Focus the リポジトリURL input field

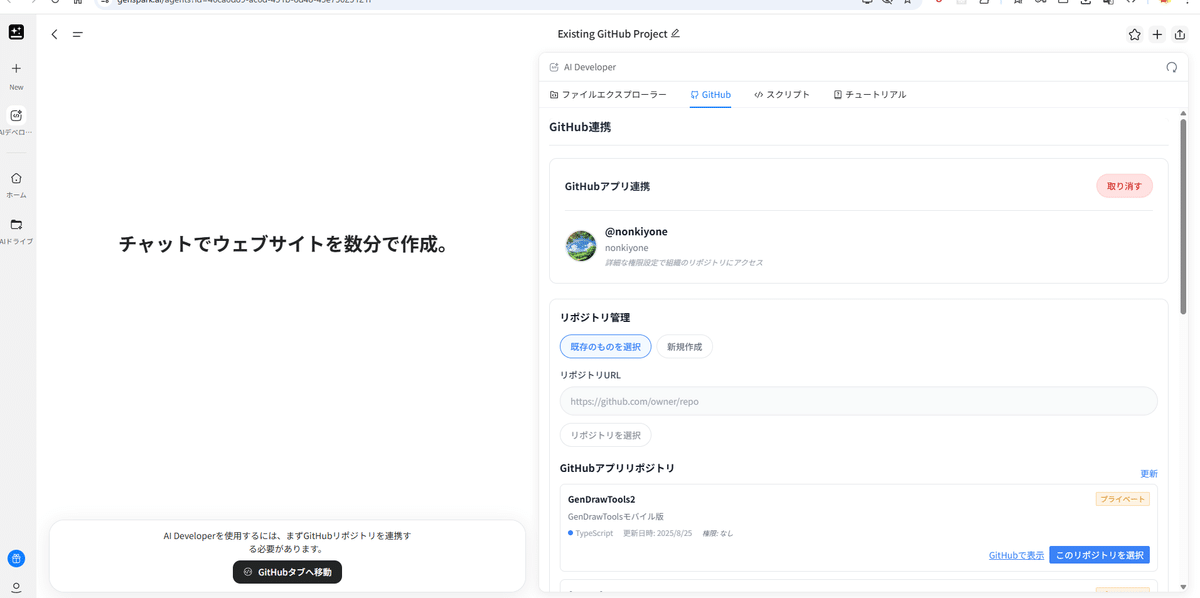(858, 401)
